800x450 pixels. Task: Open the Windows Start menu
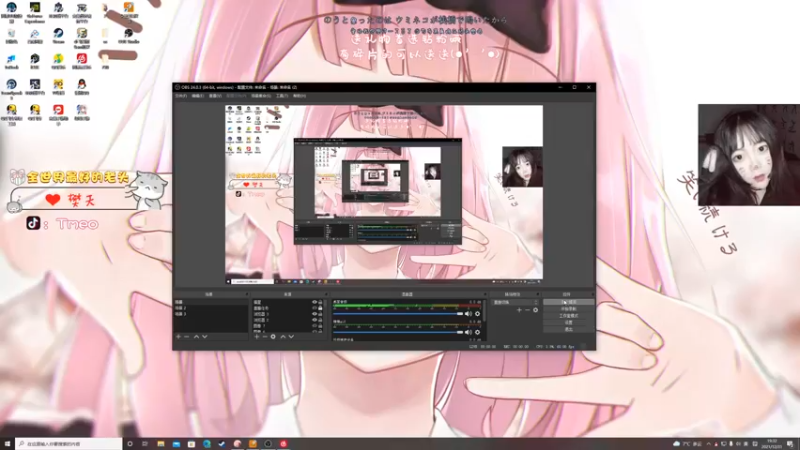point(7,444)
